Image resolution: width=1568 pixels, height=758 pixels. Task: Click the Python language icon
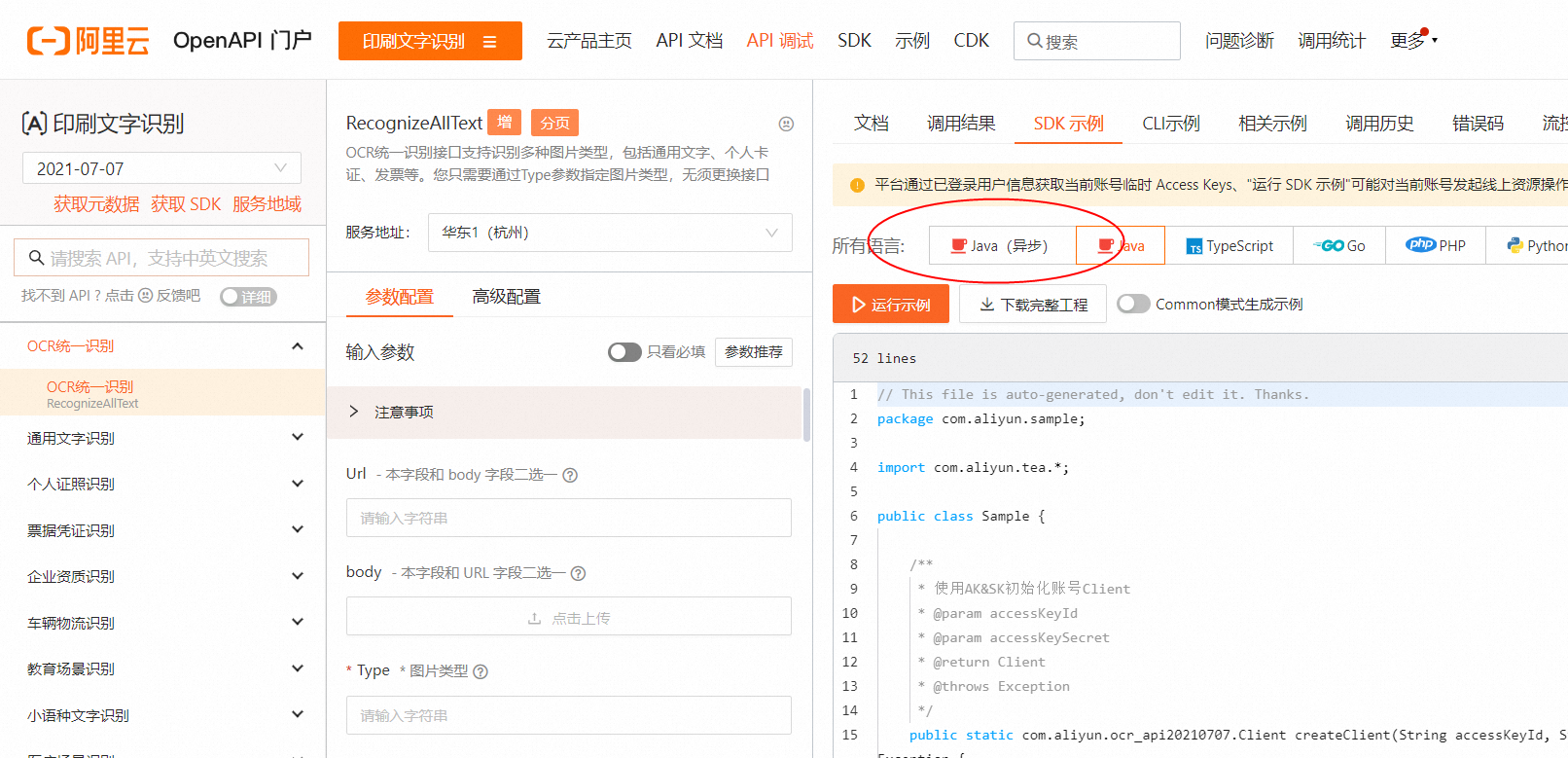click(x=1515, y=245)
